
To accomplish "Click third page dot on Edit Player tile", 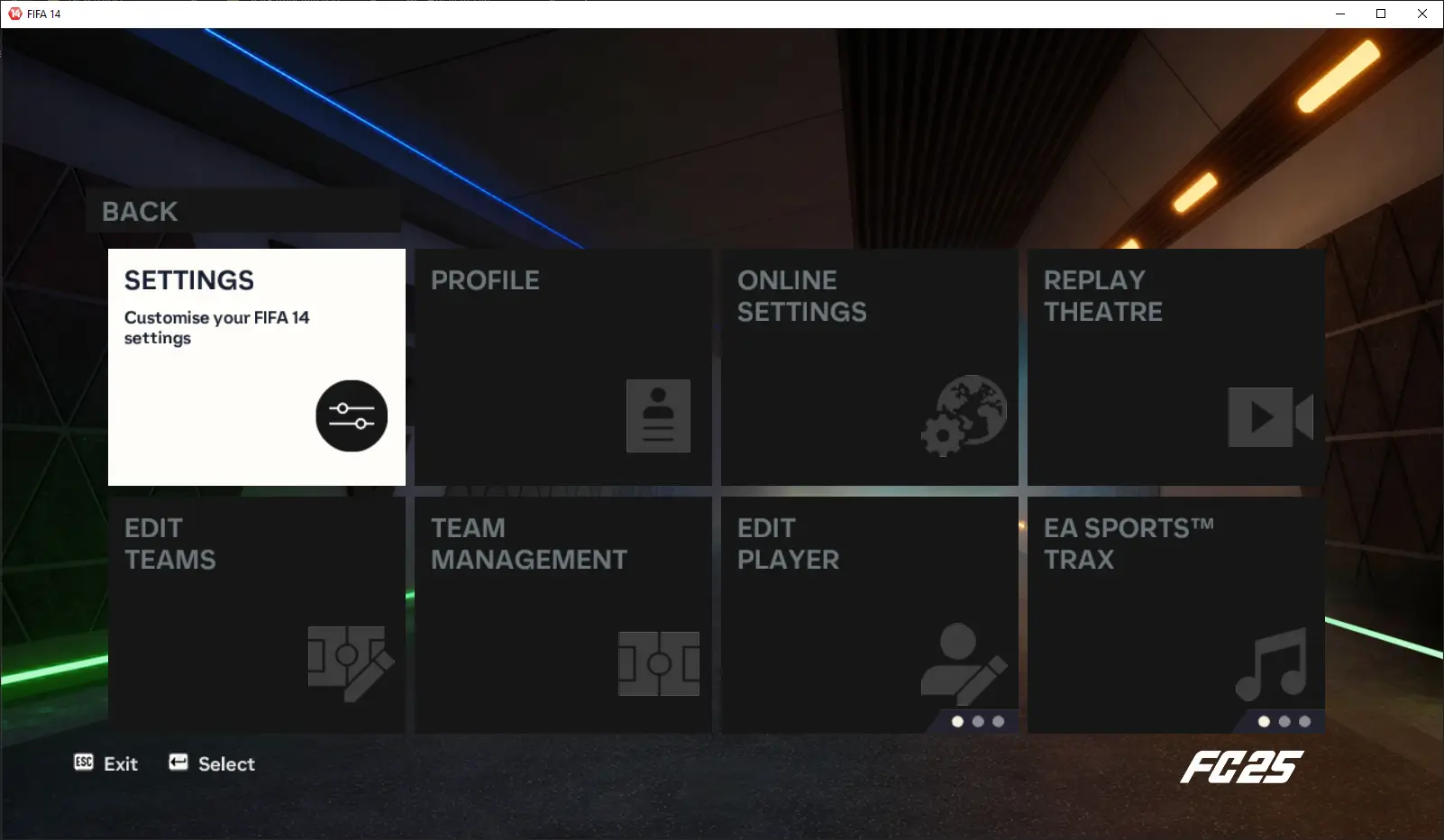I will point(998,721).
